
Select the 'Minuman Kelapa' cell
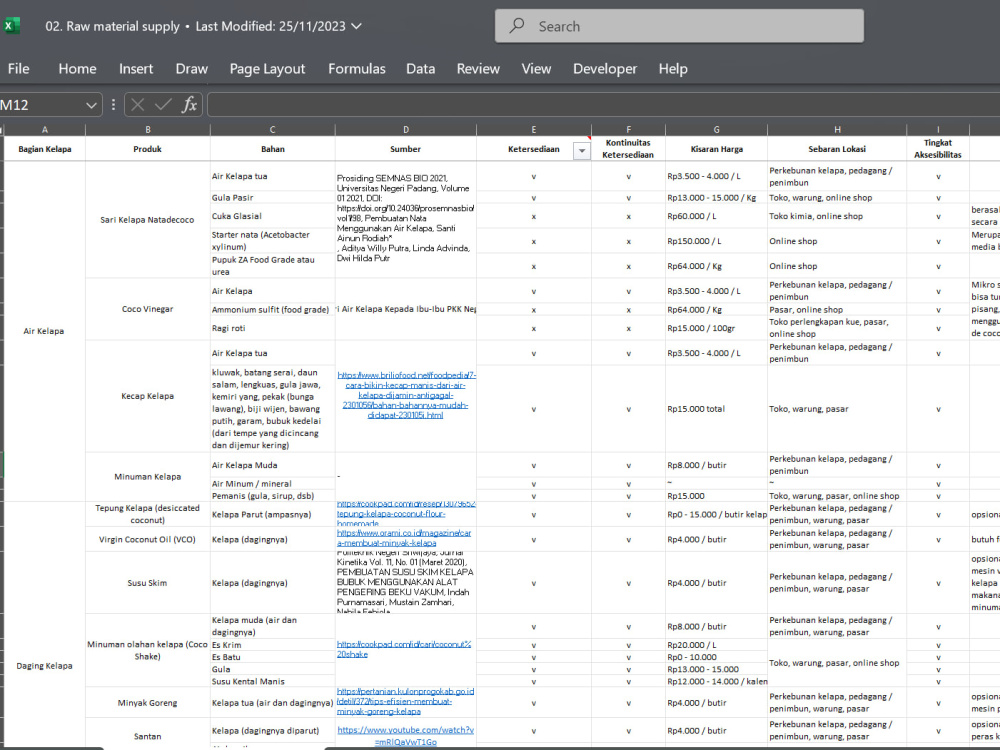pos(147,477)
